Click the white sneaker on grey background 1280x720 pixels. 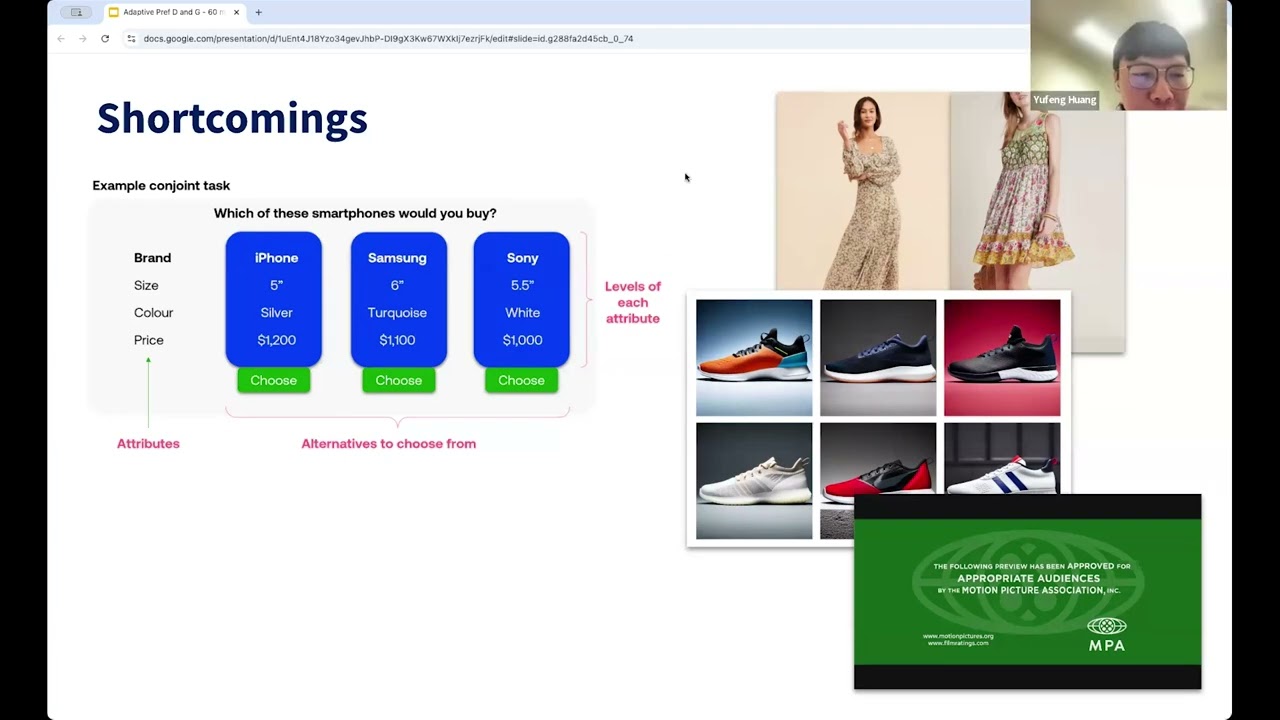[x=754, y=481]
